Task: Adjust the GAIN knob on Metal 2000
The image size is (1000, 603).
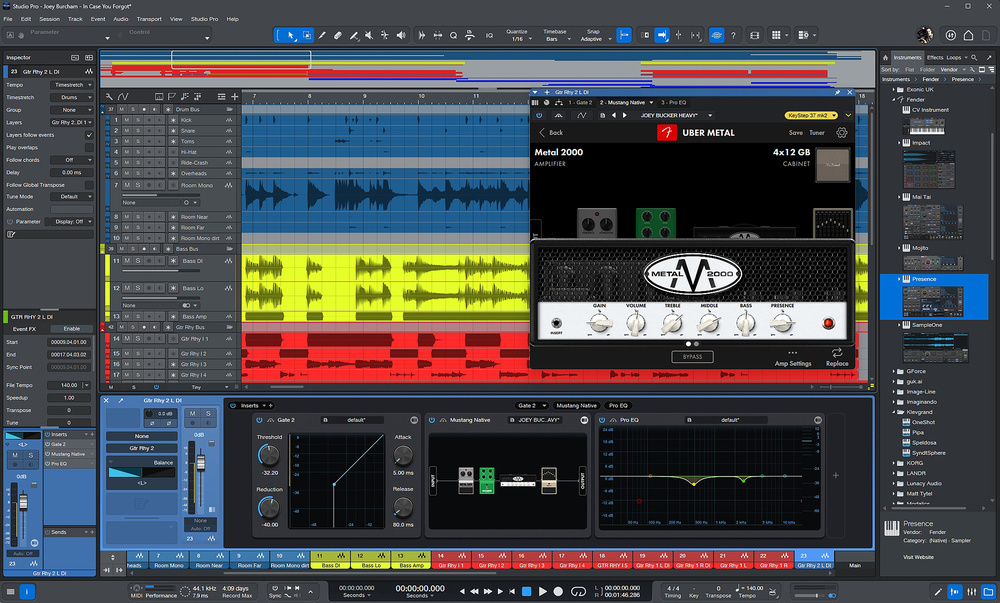Action: tap(599, 322)
